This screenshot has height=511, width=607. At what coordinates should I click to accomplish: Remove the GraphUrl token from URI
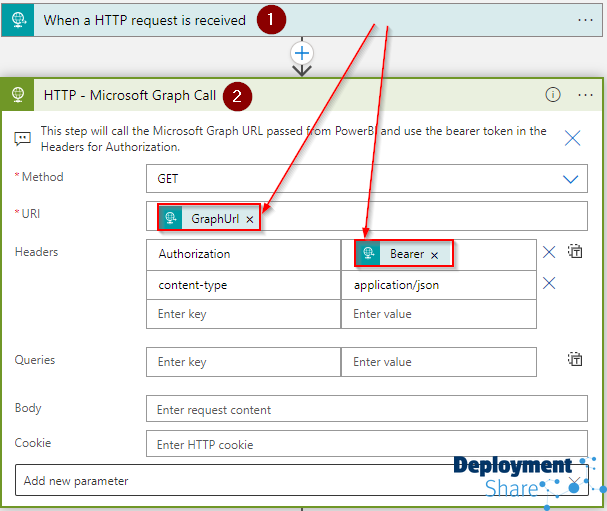(x=250, y=219)
